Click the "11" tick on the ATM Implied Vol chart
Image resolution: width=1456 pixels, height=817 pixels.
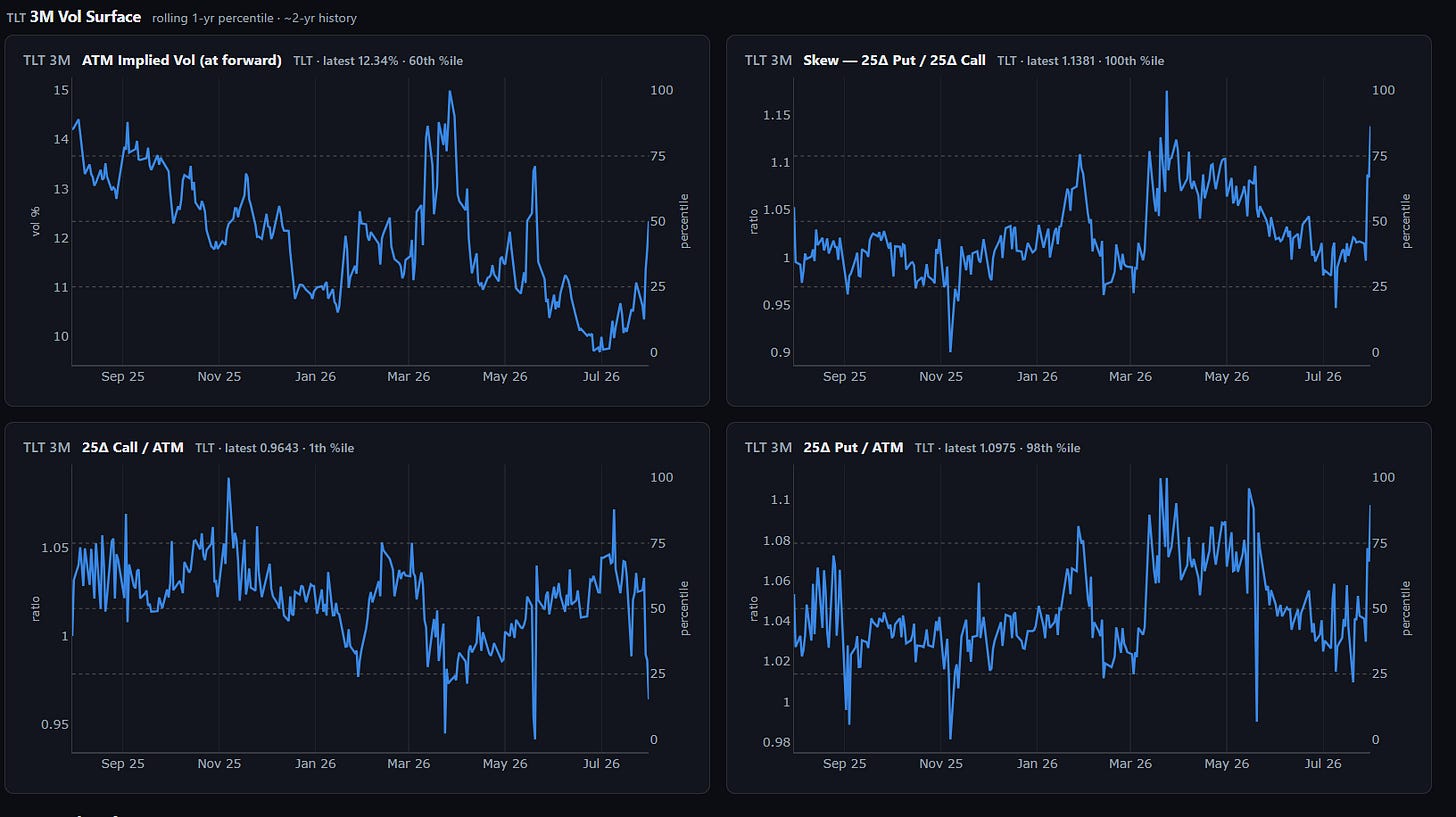[x=60, y=287]
